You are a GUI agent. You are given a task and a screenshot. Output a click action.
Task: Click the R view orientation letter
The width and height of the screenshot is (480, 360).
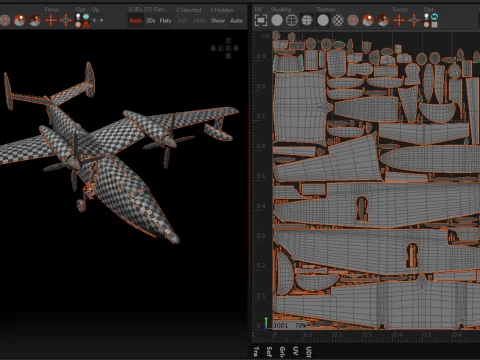236,48
